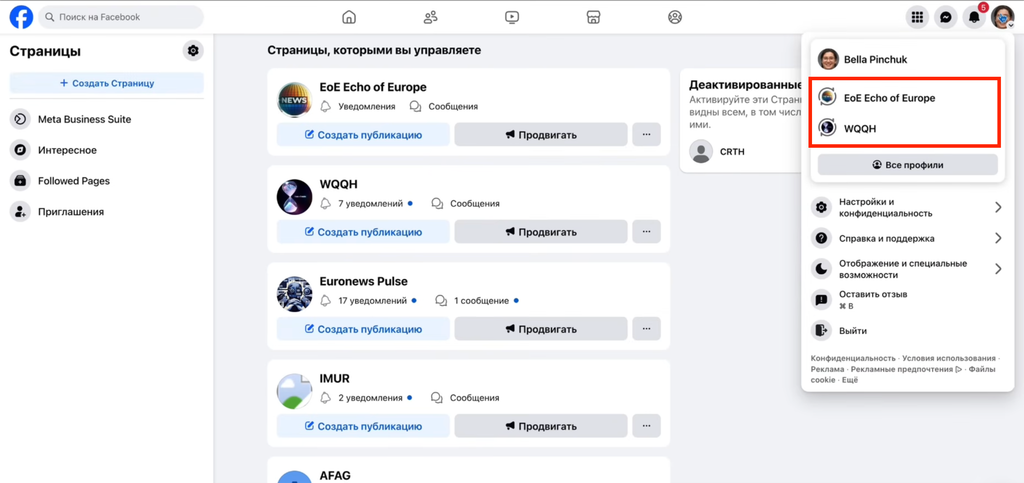Screen dimensions: 1024x483
Task: Open the Marketplace icon
Action: click(x=593, y=18)
